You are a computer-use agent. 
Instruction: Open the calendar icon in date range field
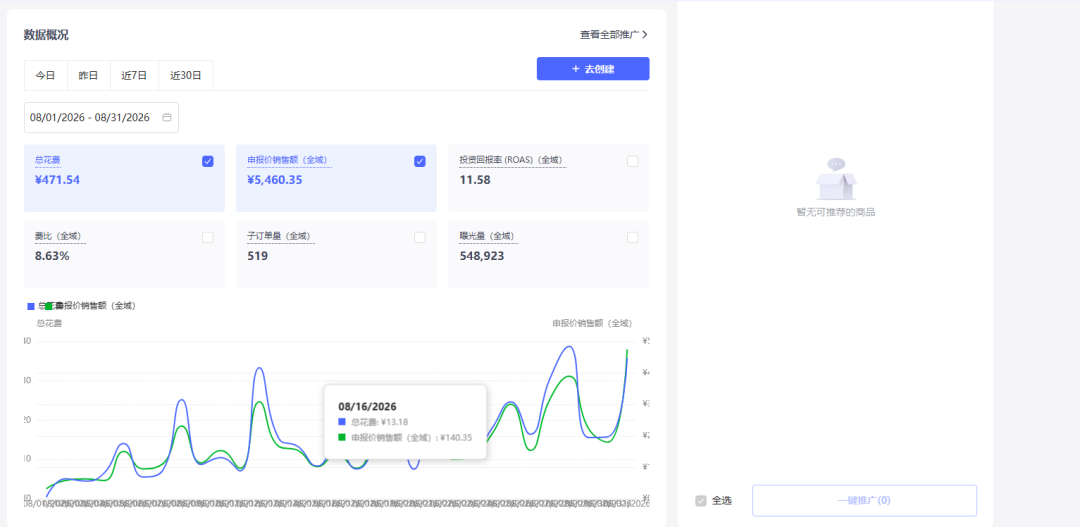click(167, 118)
